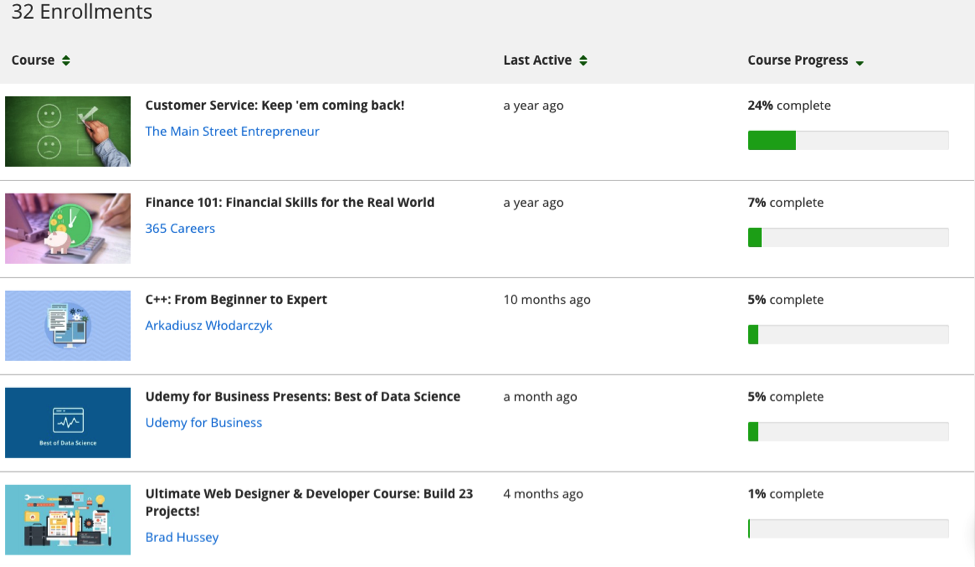Open Brad Hussey instructor link

(x=182, y=537)
